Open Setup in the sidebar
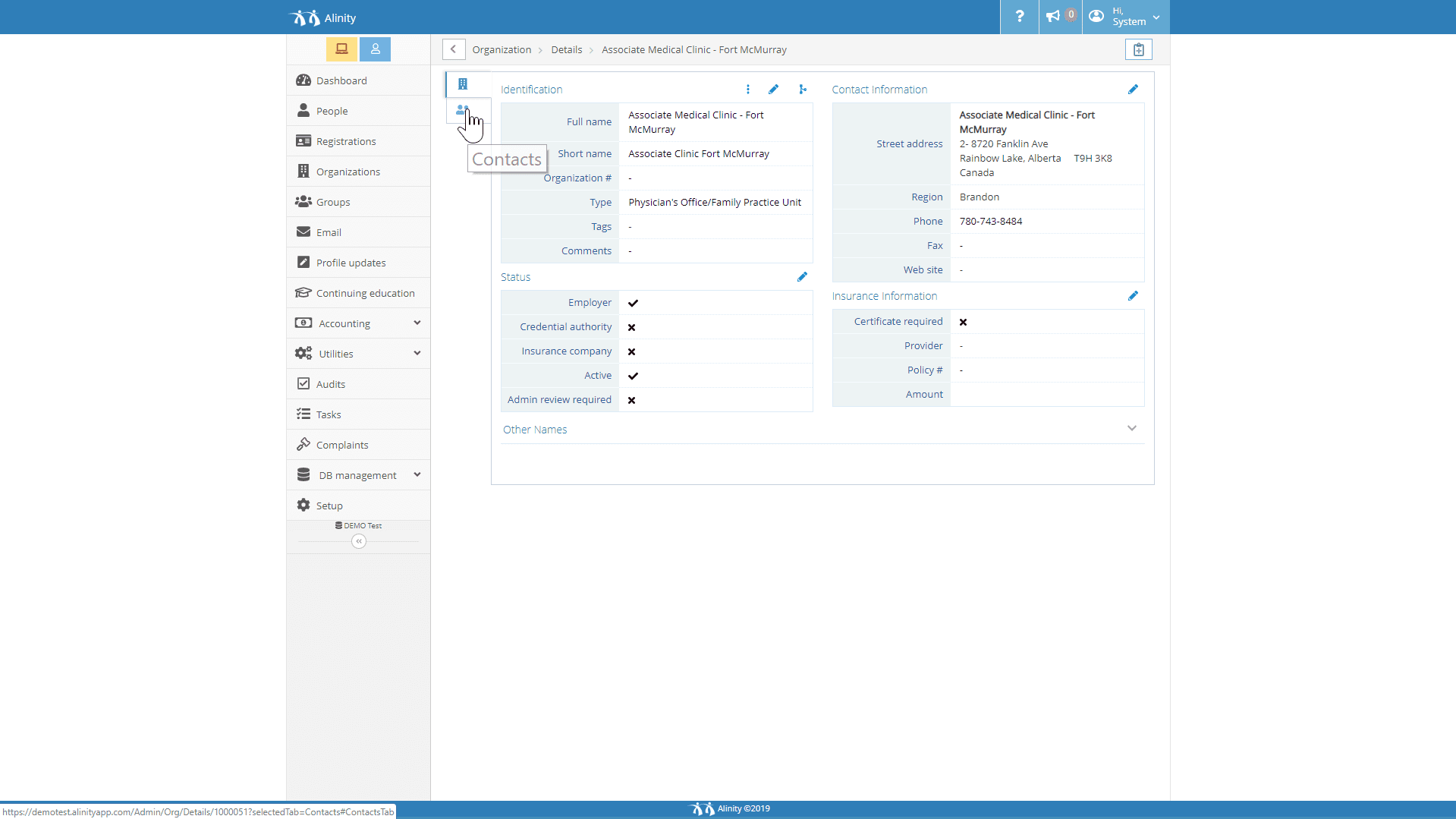 (358, 506)
